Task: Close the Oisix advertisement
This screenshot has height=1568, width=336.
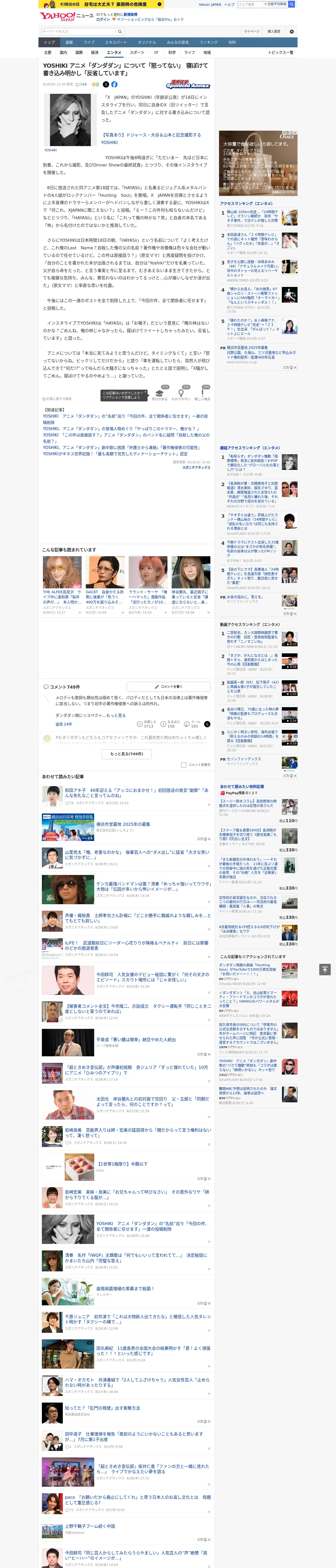Action: (x=295, y=133)
